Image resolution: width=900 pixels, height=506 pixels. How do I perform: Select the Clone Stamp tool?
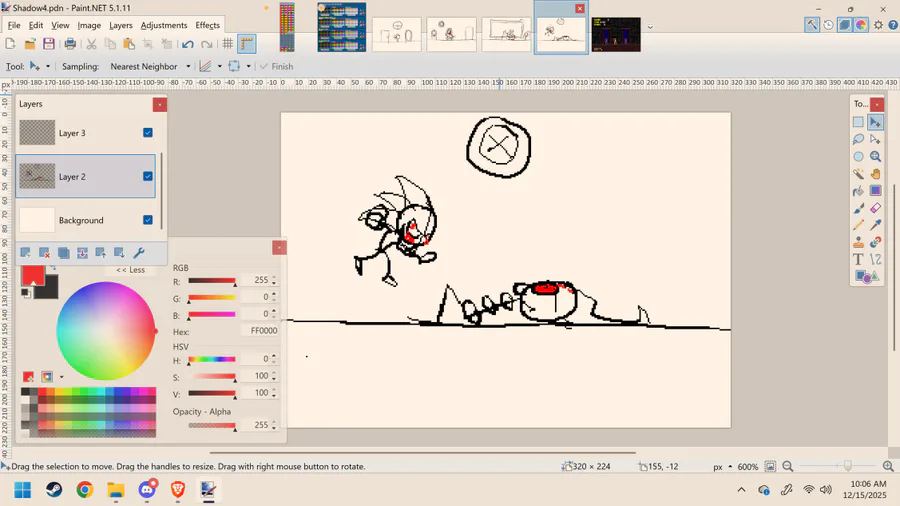pyautogui.click(x=858, y=242)
